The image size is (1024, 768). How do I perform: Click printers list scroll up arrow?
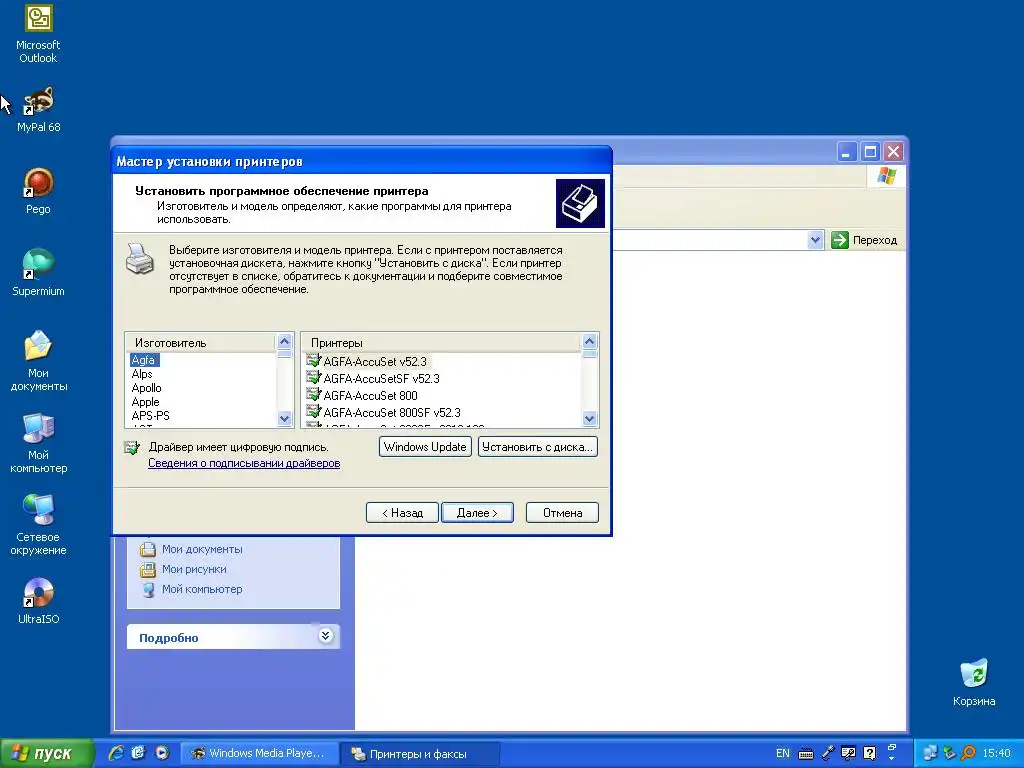pyautogui.click(x=589, y=342)
